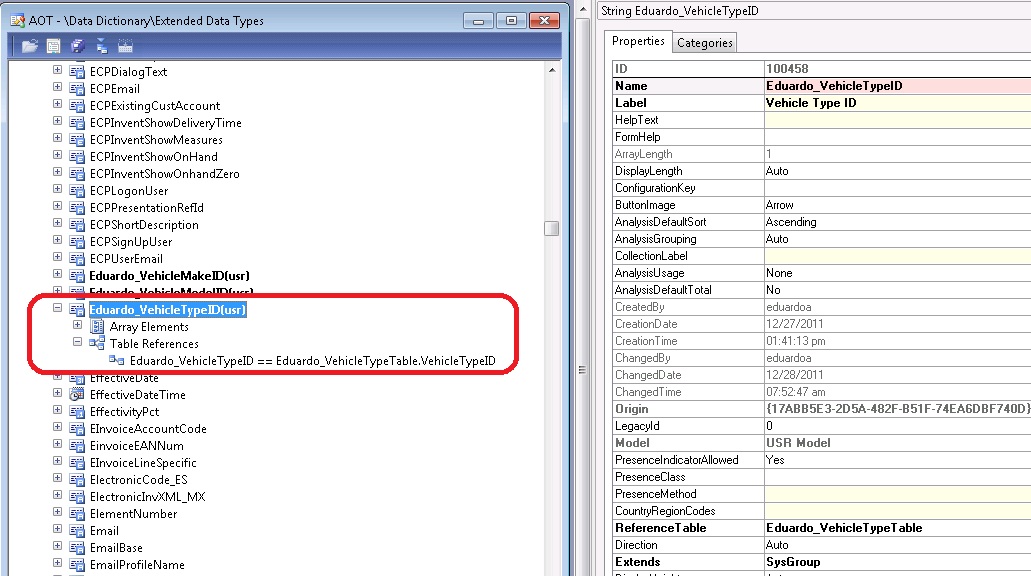Click the ButtonImage value Arrow

(x=898, y=205)
